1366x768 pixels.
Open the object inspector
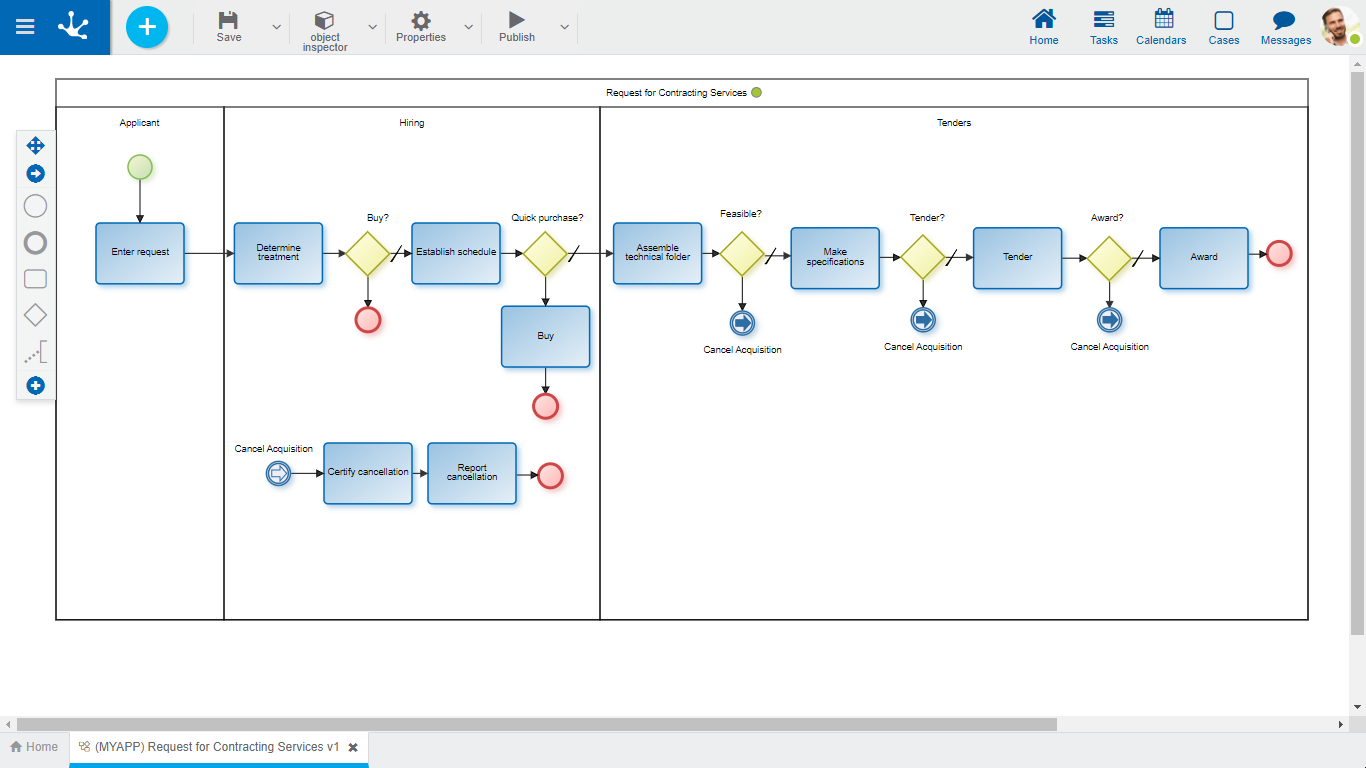point(324,28)
